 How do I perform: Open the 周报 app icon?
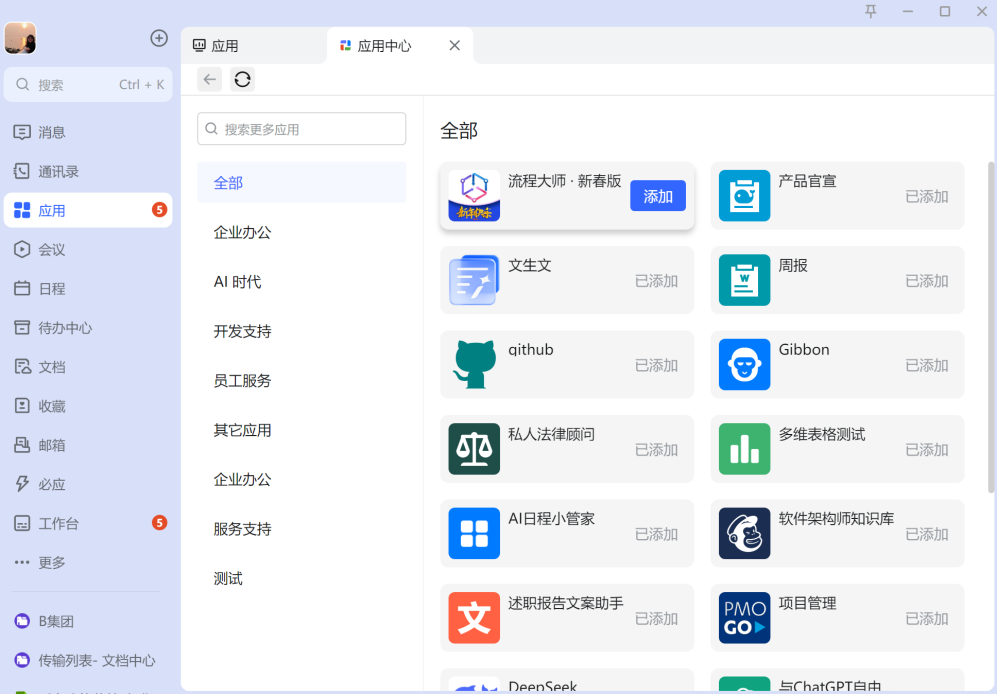[x=744, y=281]
